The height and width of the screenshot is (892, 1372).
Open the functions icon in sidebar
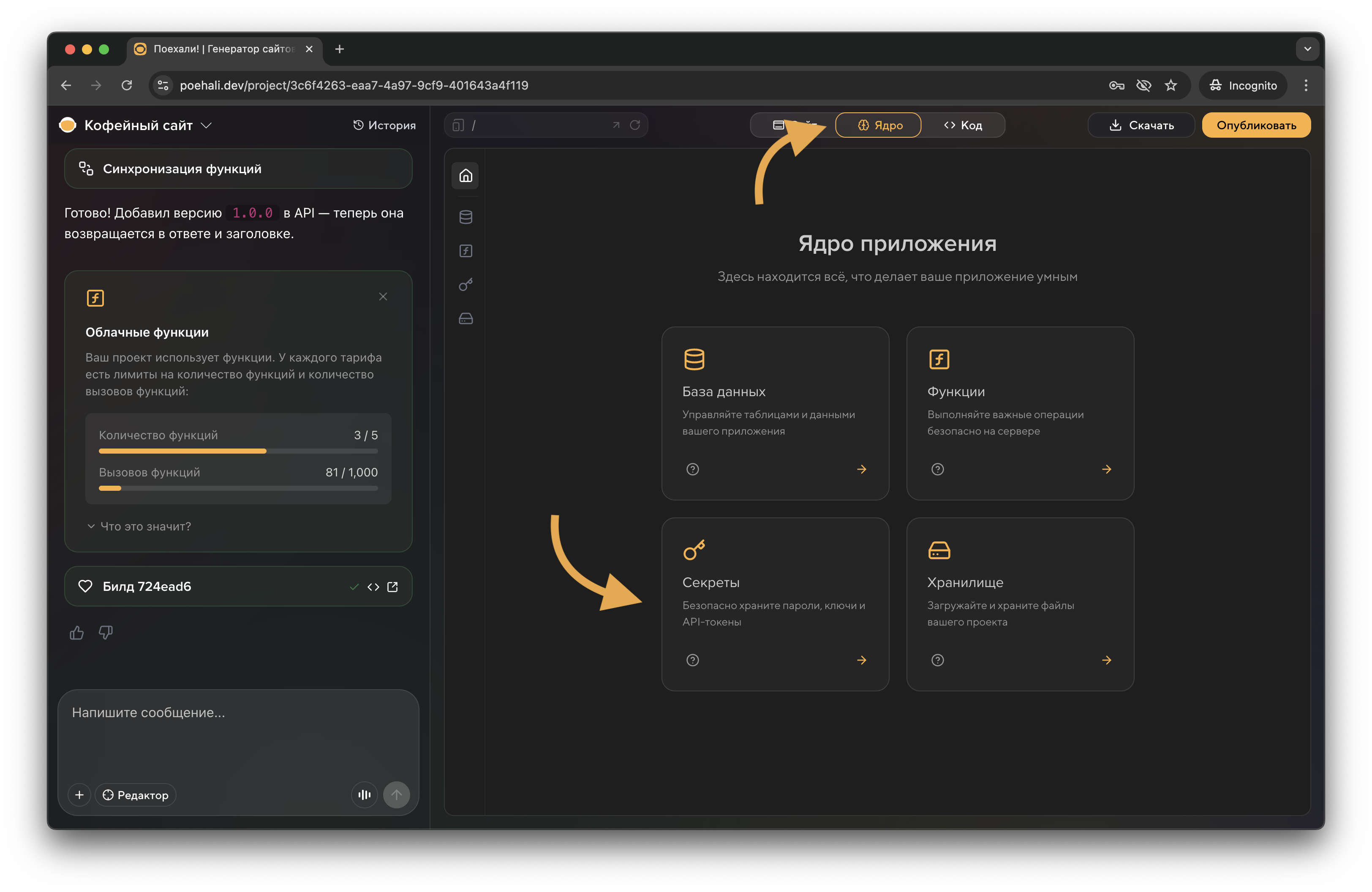pyautogui.click(x=465, y=250)
